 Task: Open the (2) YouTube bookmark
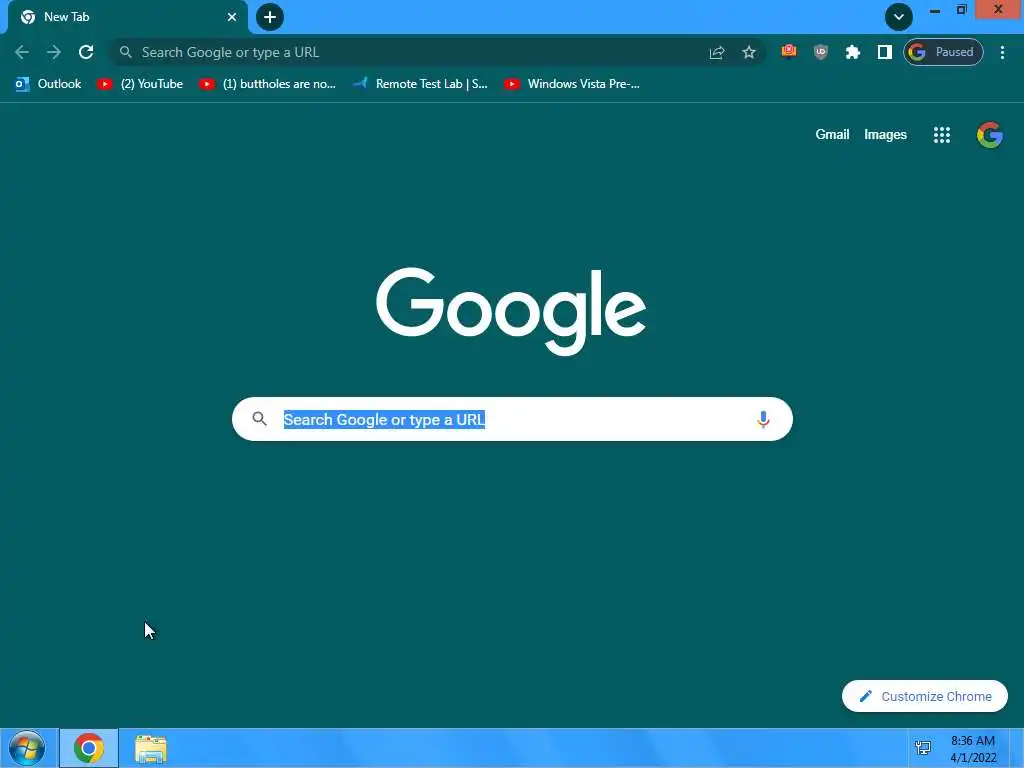(140, 84)
